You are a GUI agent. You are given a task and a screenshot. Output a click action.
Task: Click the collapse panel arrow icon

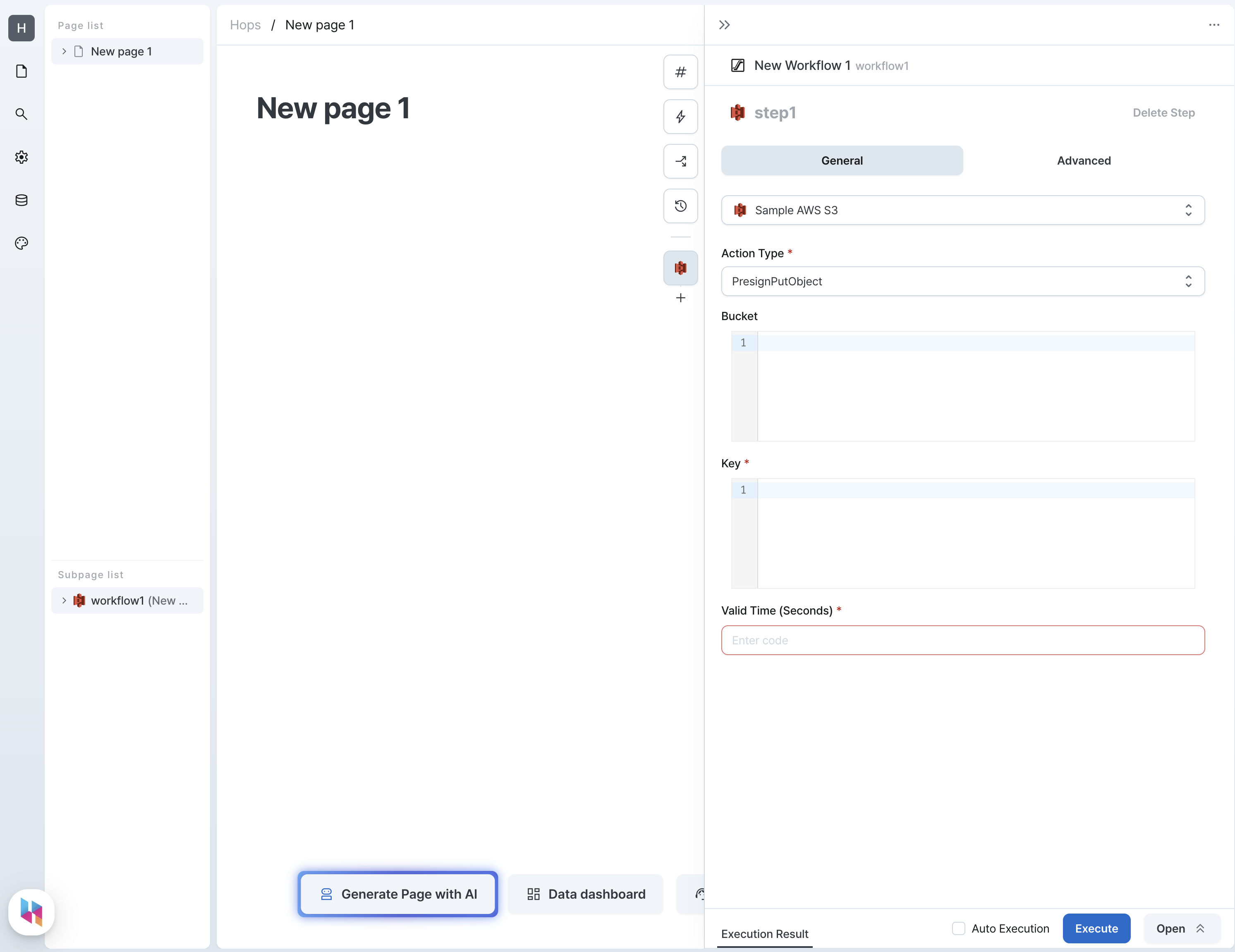pyautogui.click(x=724, y=24)
